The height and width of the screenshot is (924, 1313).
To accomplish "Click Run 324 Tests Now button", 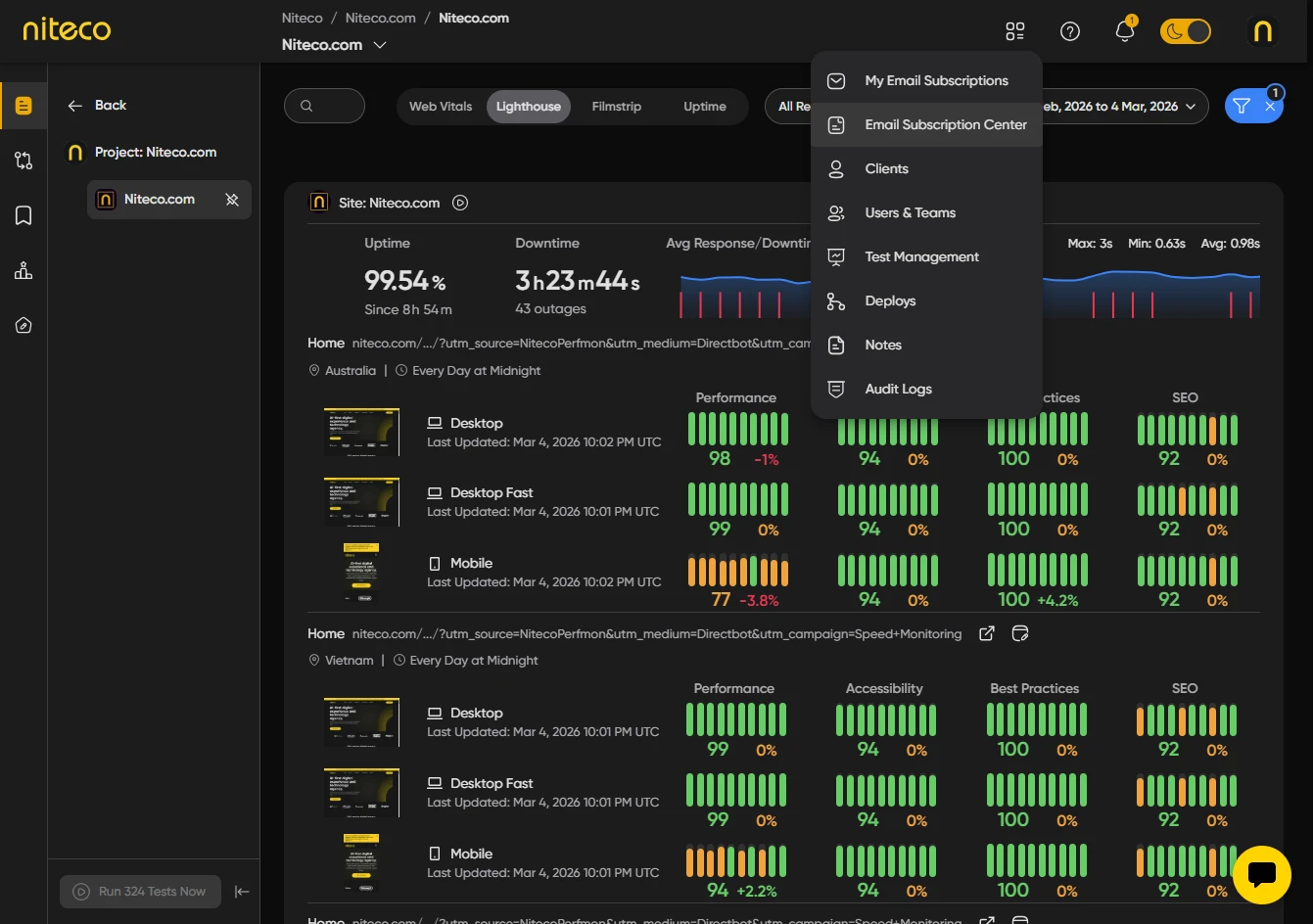I will 140,892.
